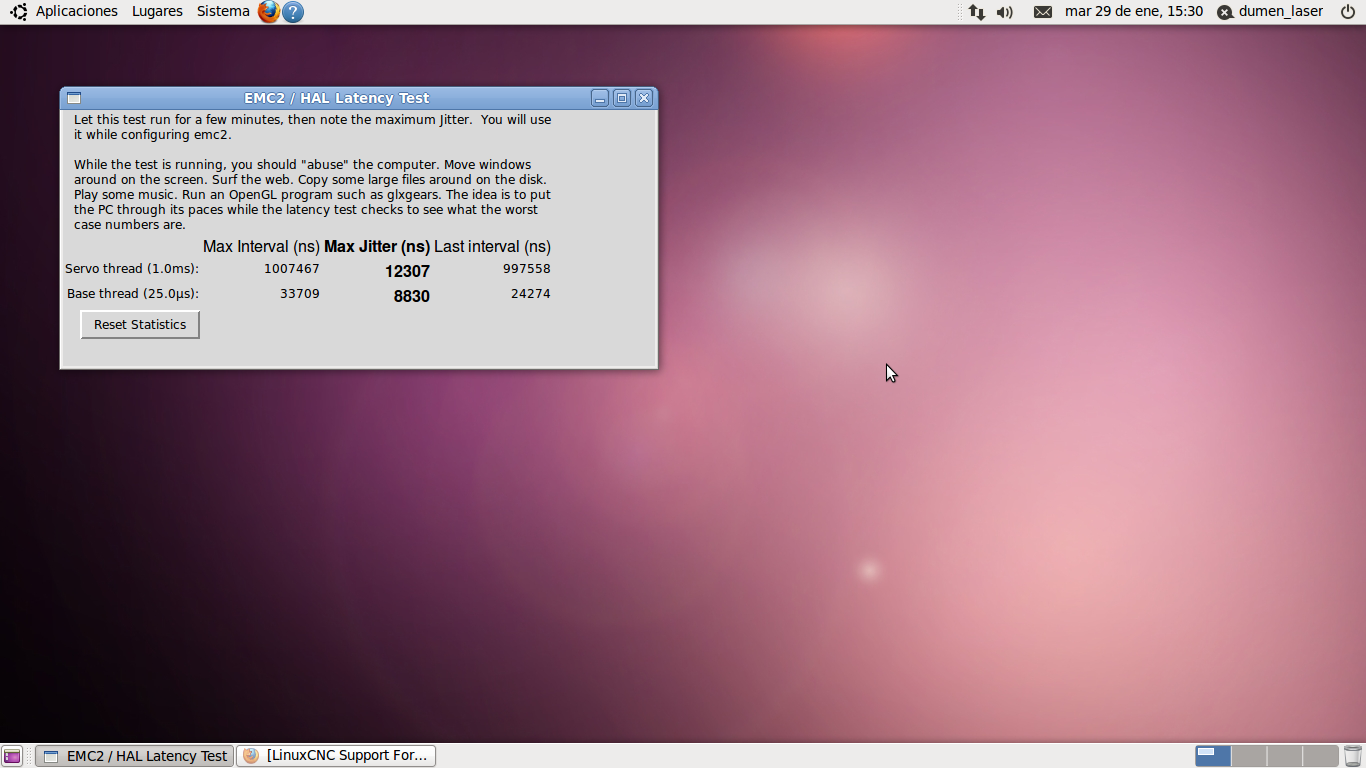Image resolution: width=1366 pixels, height=768 pixels.
Task: Open the trash icon in bottom panel
Action: coord(1353,756)
